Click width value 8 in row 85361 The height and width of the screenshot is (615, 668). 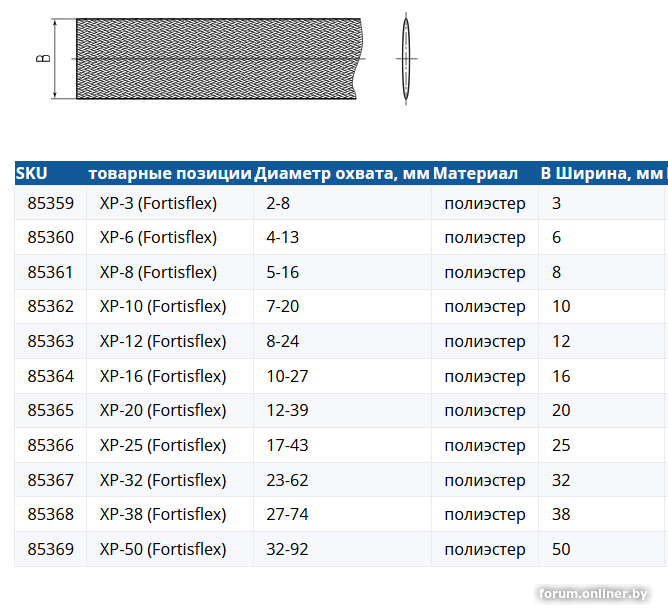(x=556, y=272)
